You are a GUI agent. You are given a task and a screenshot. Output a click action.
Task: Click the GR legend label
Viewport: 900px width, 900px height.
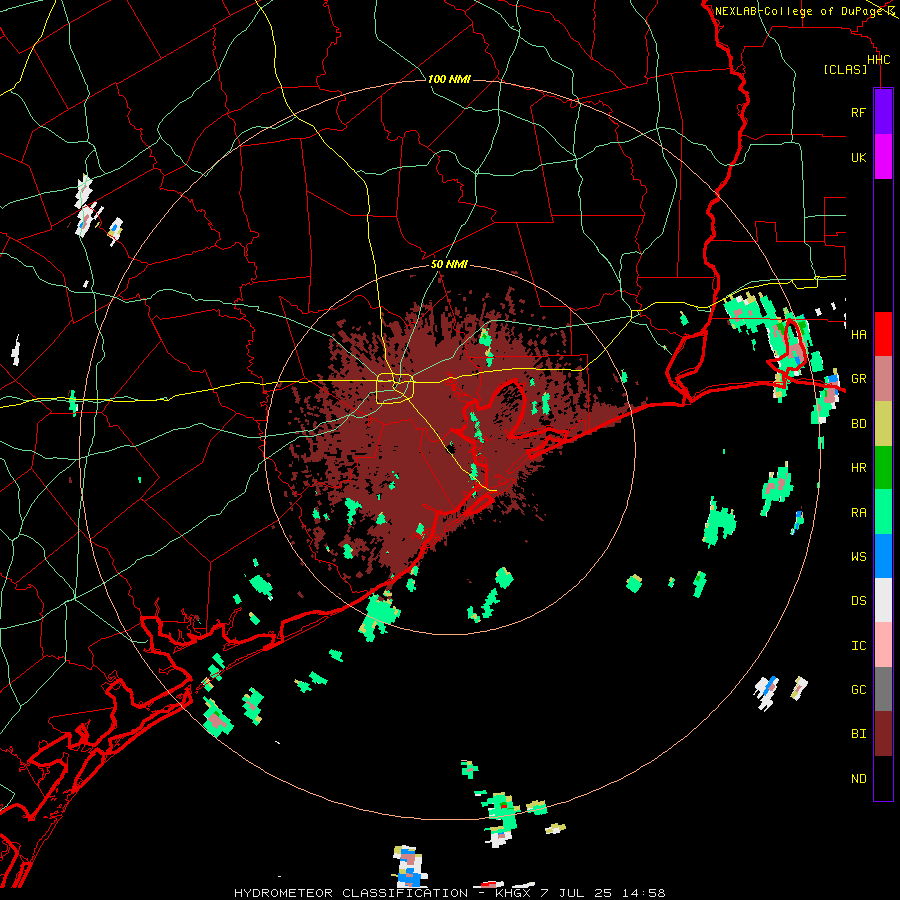858,379
